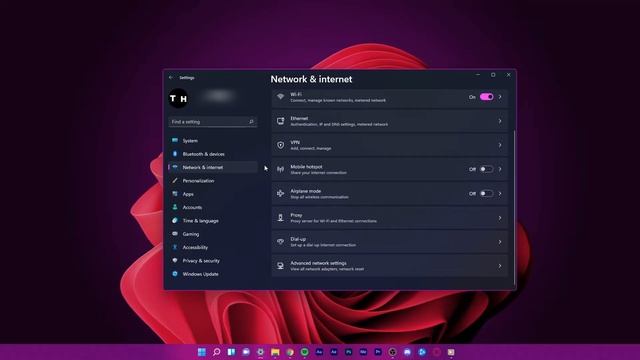Select Network & internet in sidebar
The width and height of the screenshot is (640, 360).
pos(213,167)
